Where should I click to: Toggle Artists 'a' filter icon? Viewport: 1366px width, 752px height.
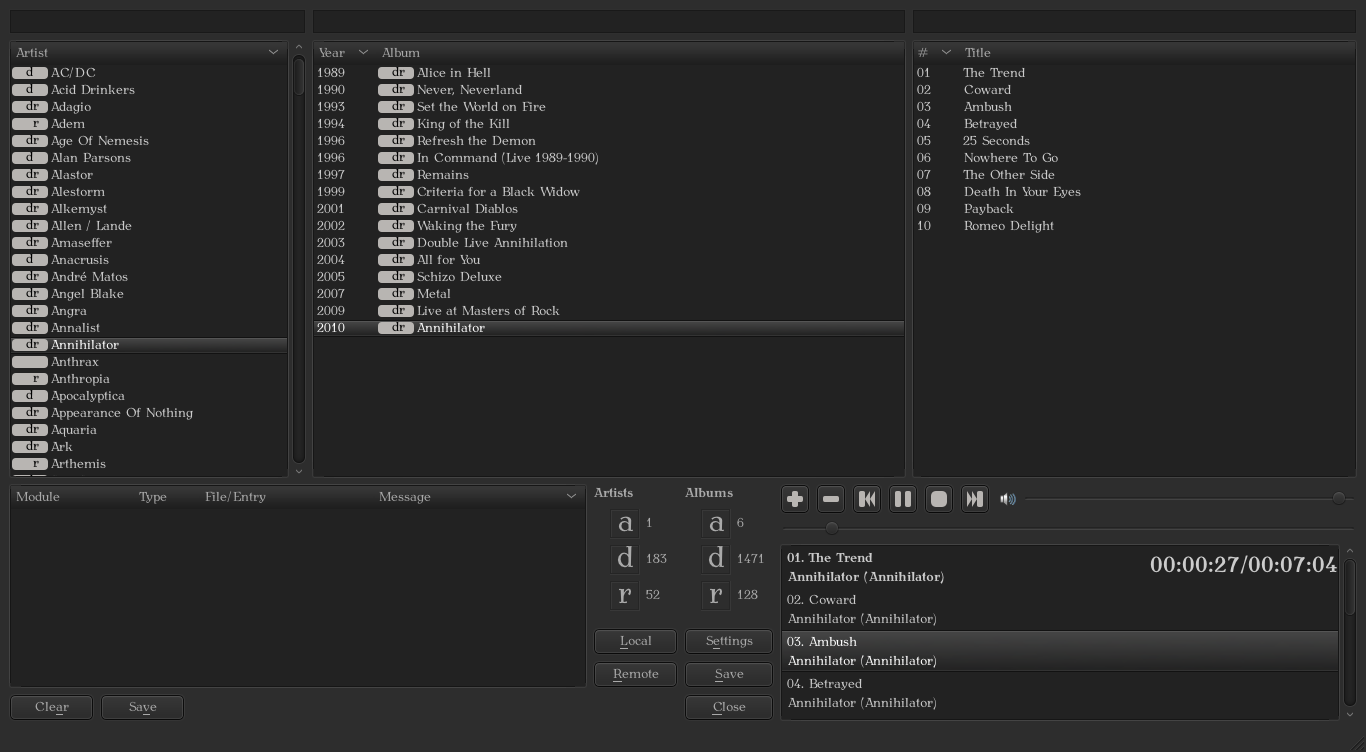(625, 523)
